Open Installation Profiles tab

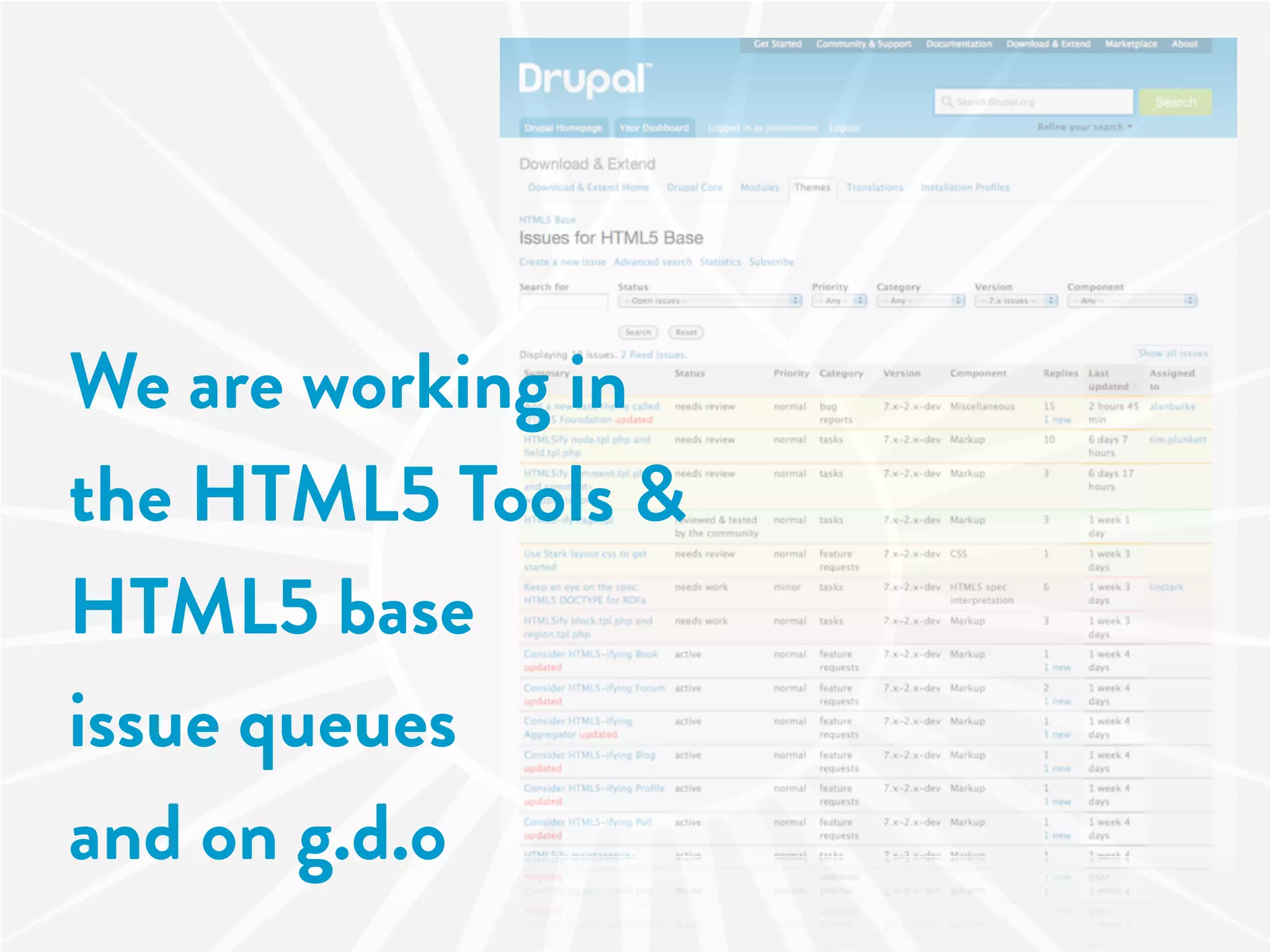[x=965, y=187]
